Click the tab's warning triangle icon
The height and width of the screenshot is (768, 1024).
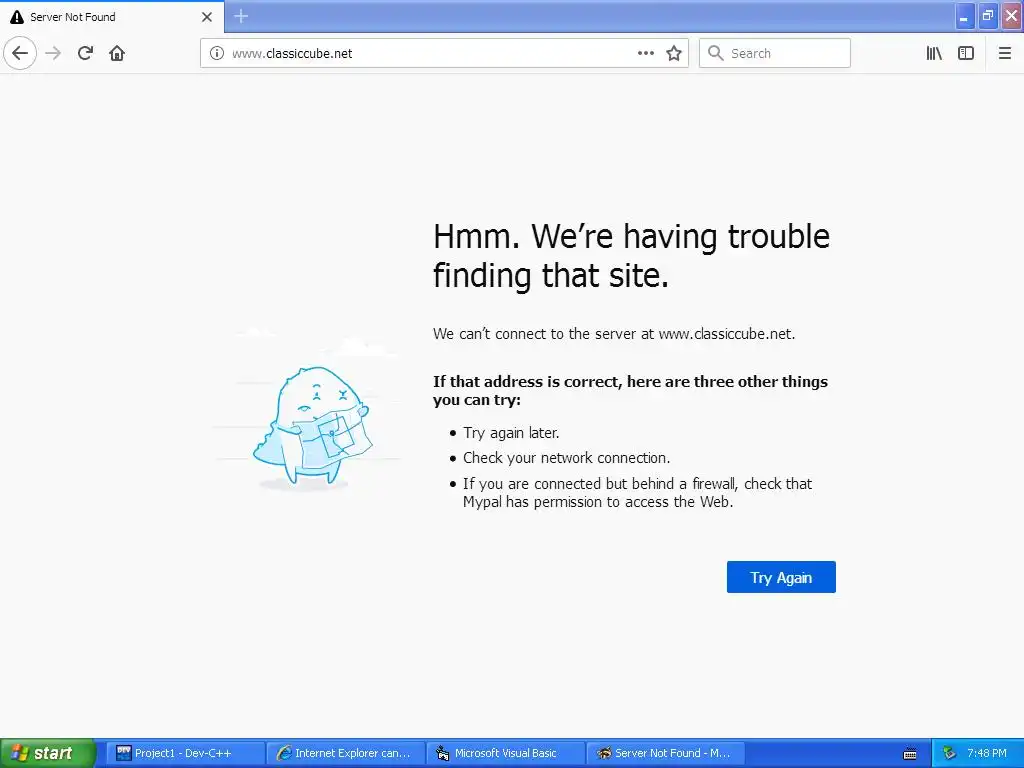(17, 17)
